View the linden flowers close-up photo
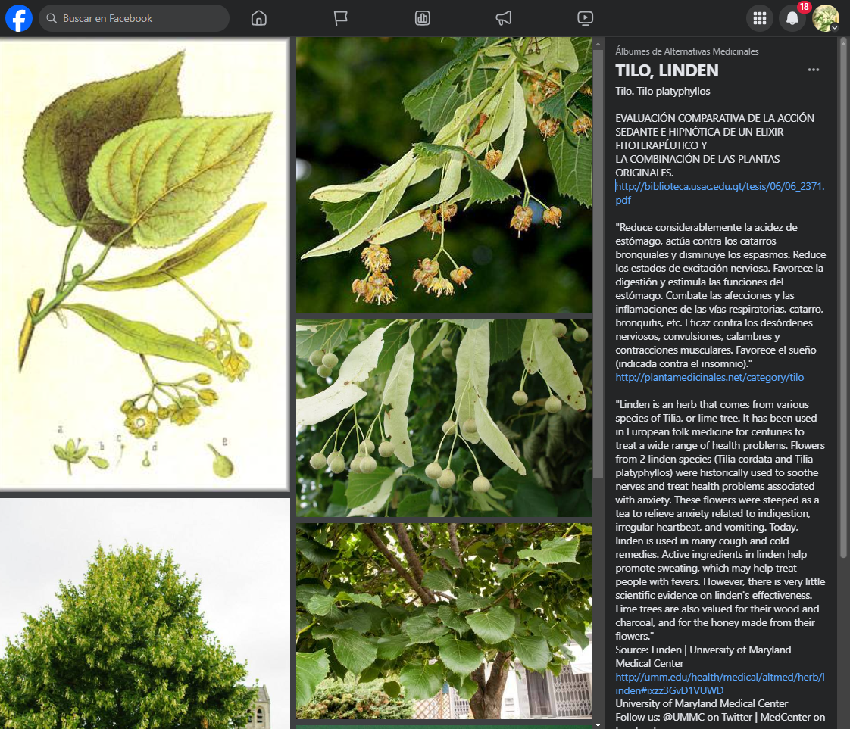The width and height of the screenshot is (850, 729). (x=444, y=175)
